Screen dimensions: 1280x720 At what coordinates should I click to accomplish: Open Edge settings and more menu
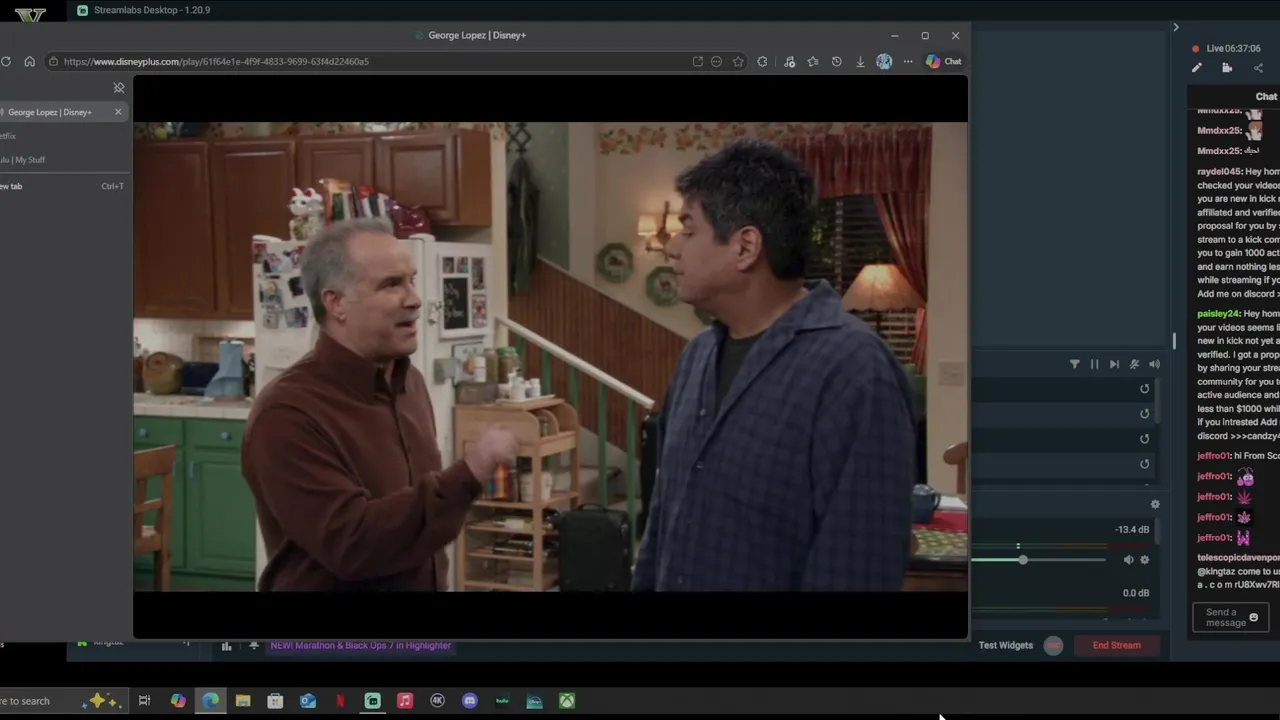coord(908,61)
